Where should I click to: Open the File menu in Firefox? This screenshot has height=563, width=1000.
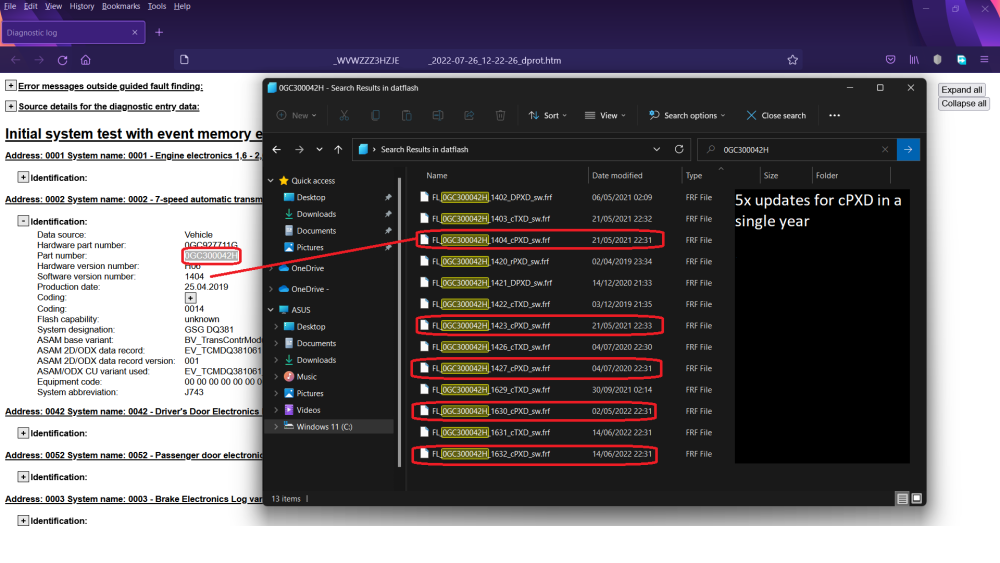[x=10, y=6]
